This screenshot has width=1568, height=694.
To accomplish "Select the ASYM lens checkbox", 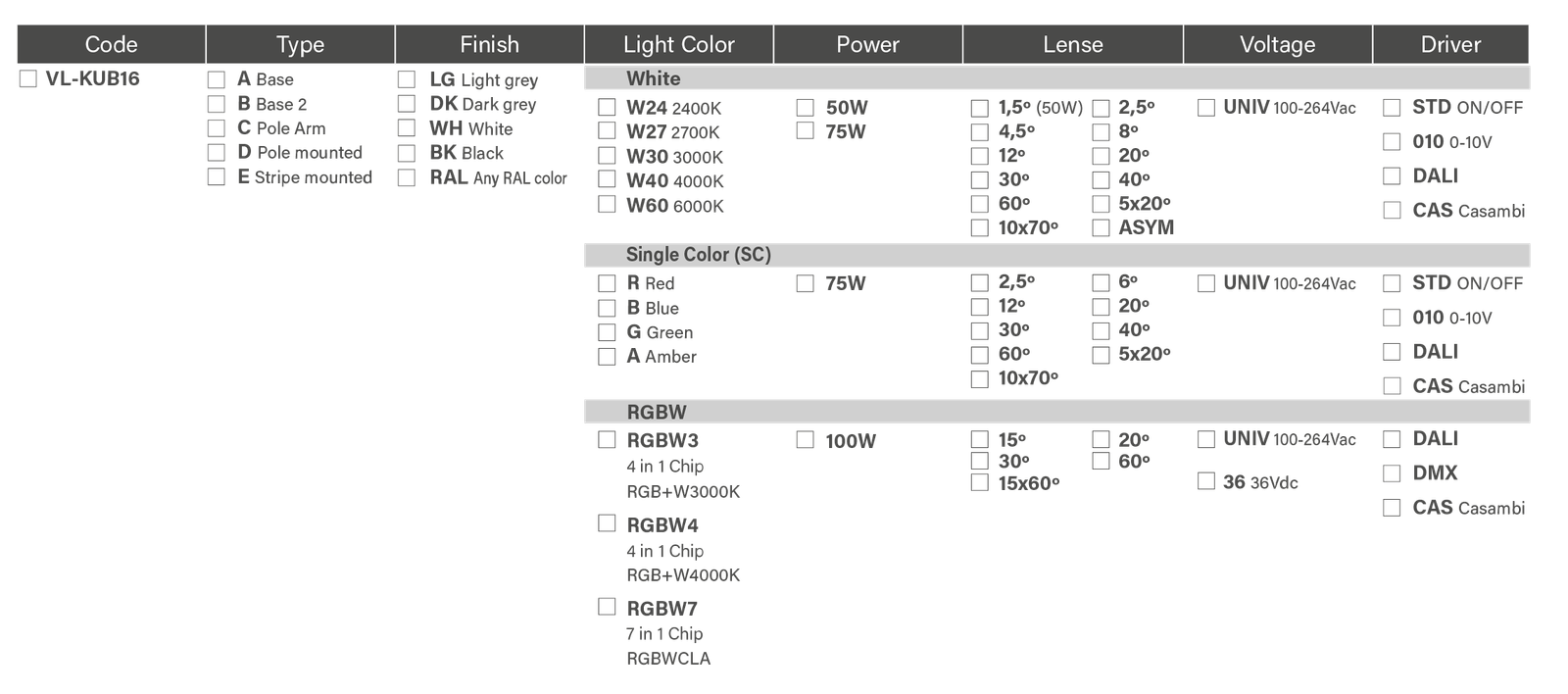I will pyautogui.click(x=1101, y=227).
